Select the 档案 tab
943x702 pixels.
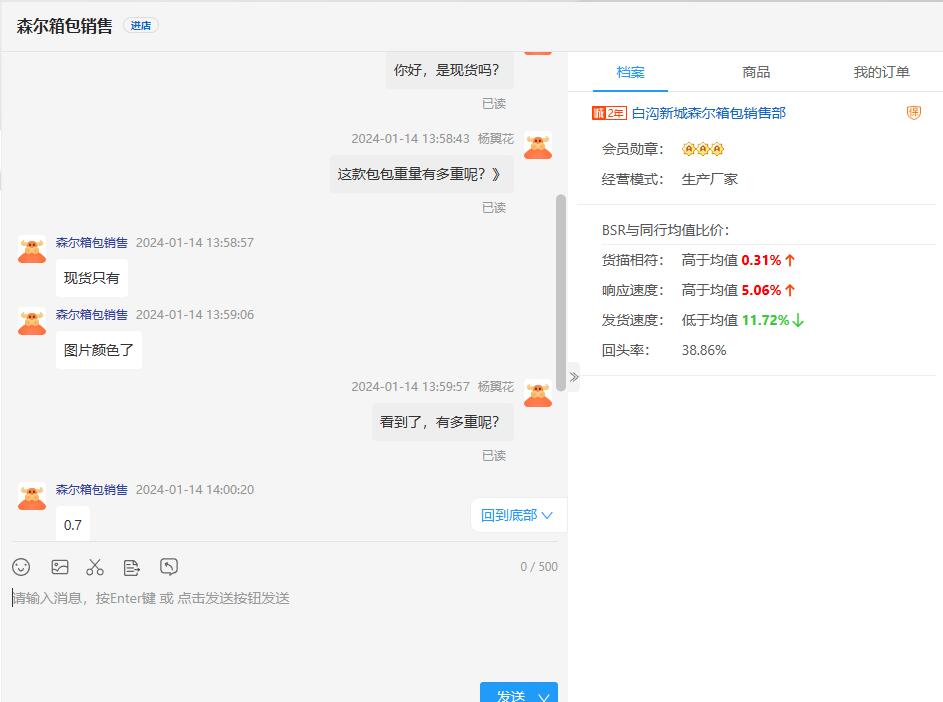point(630,72)
